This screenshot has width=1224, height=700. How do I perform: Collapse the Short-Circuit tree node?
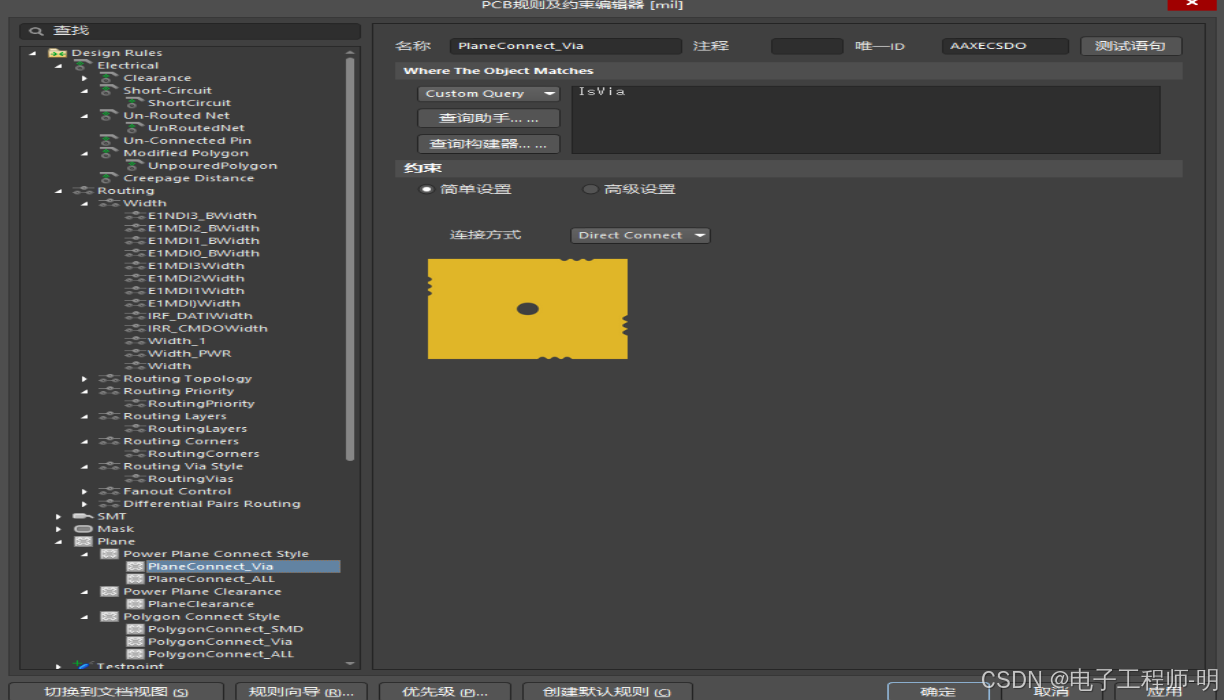(85, 91)
